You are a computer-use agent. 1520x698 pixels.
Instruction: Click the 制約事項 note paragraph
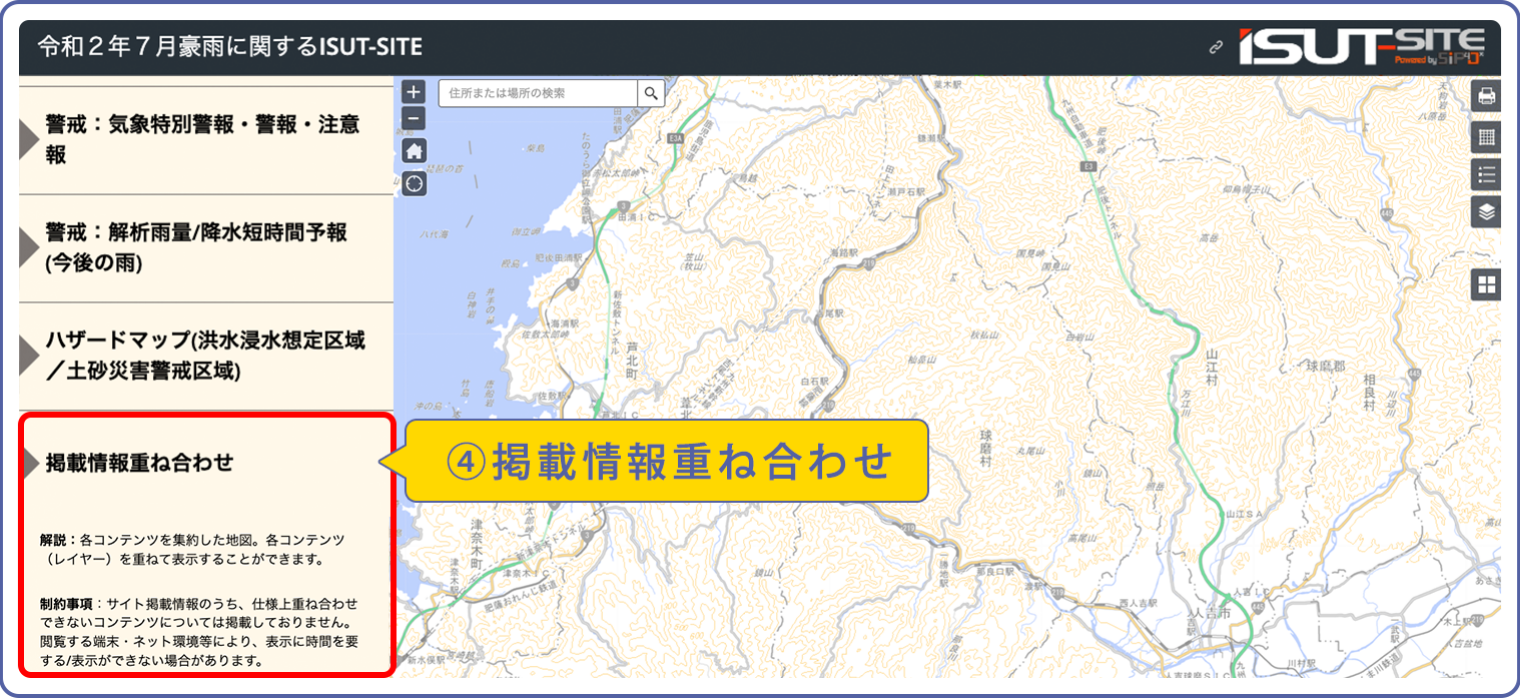200,633
